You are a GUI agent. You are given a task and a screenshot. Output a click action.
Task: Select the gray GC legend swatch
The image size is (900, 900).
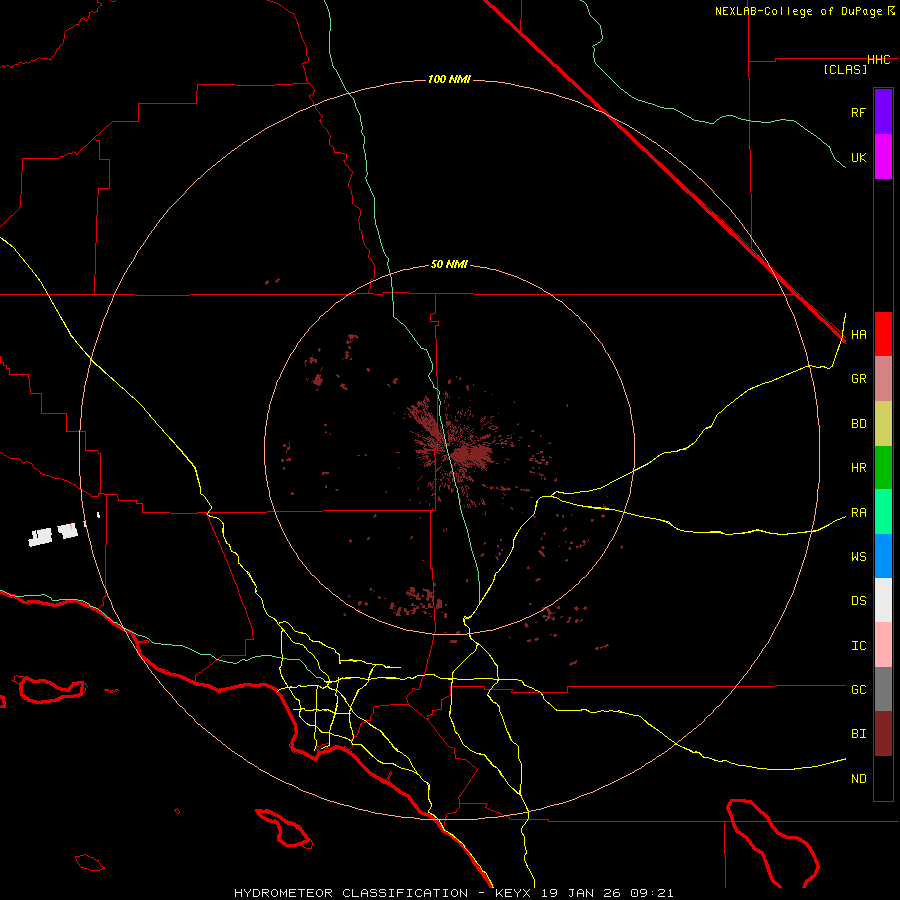click(883, 689)
